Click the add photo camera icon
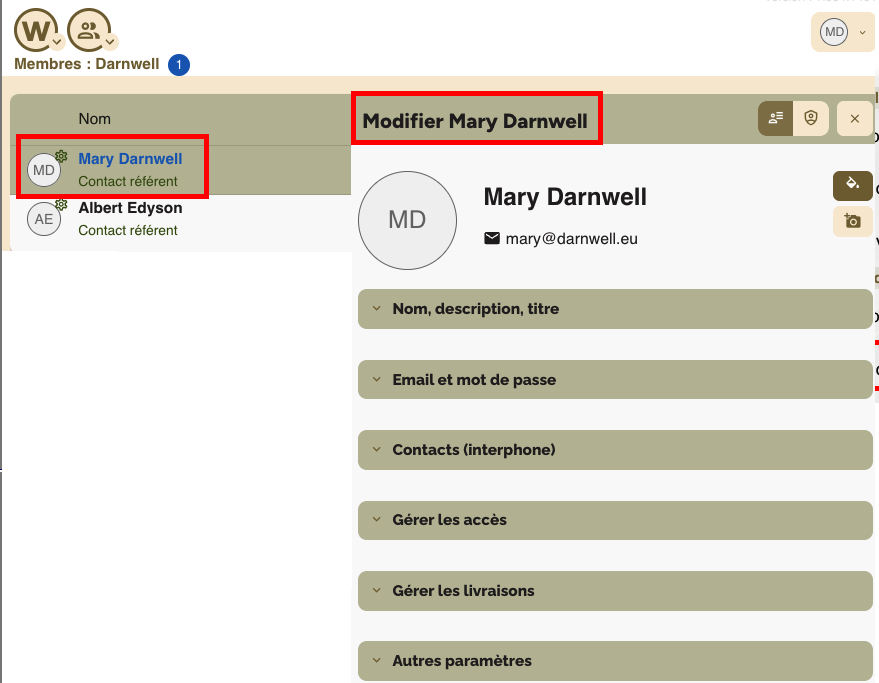Image resolution: width=879 pixels, height=683 pixels. tap(852, 221)
